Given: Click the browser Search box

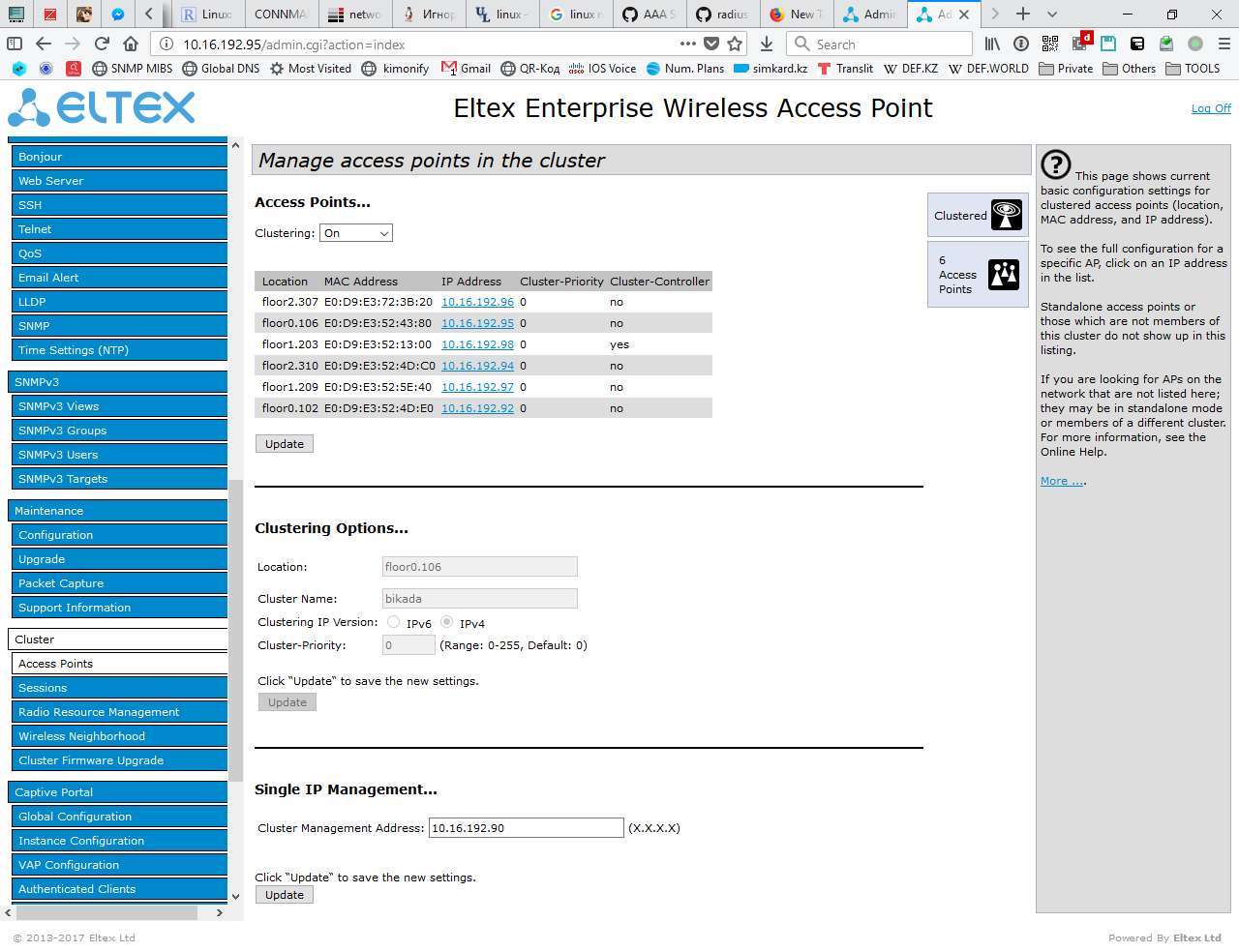Looking at the screenshot, I should tap(879, 44).
